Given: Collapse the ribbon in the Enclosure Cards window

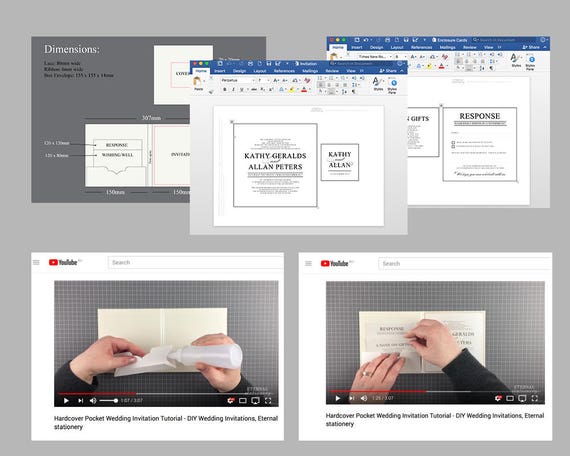Looking at the screenshot, I should 545,47.
